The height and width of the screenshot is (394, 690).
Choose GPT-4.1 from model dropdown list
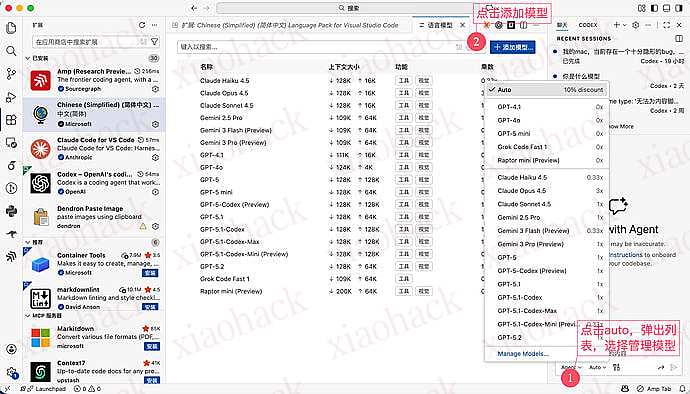coord(547,107)
